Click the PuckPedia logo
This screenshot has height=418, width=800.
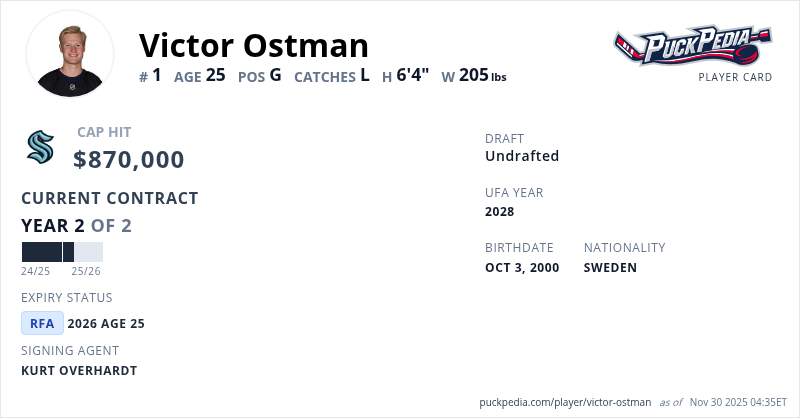click(x=692, y=45)
